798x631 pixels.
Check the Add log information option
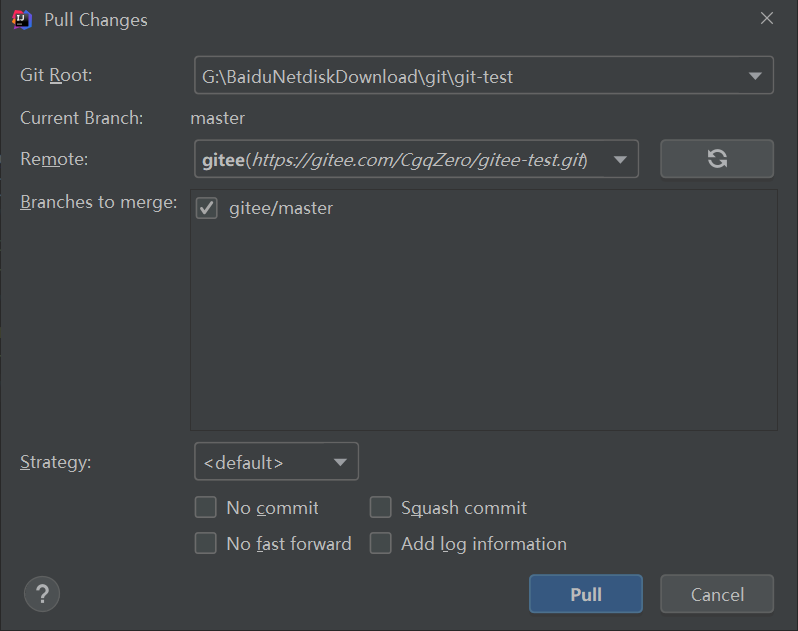click(x=380, y=543)
